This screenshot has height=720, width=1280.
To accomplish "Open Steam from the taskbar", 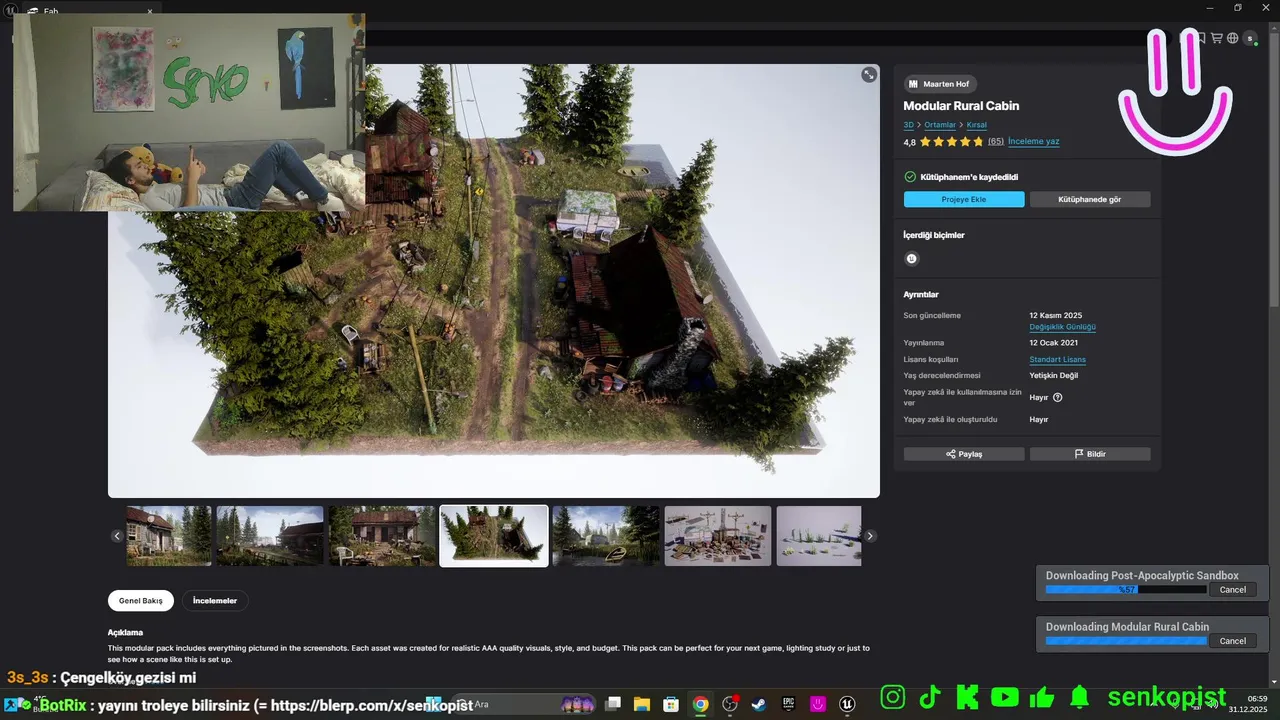I will (x=759, y=704).
